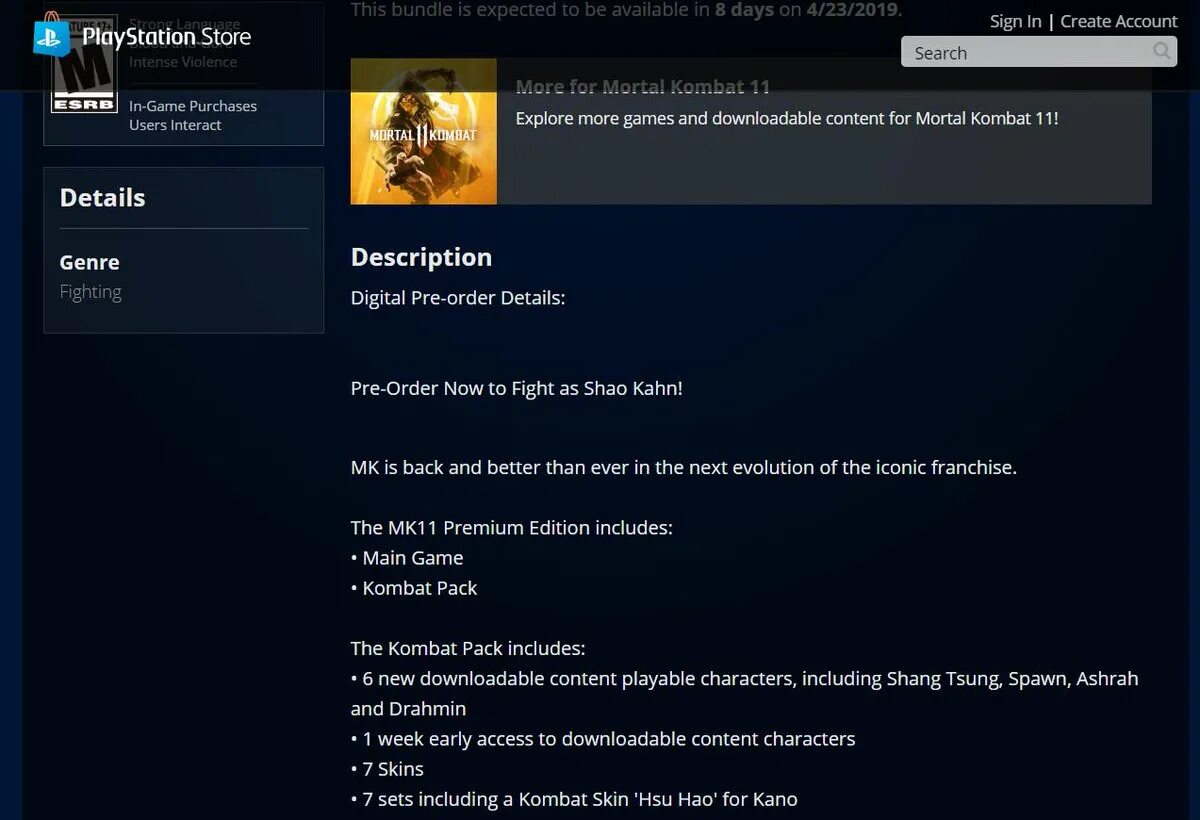Click the Description section heading
The width and height of the screenshot is (1200, 820).
click(x=421, y=257)
